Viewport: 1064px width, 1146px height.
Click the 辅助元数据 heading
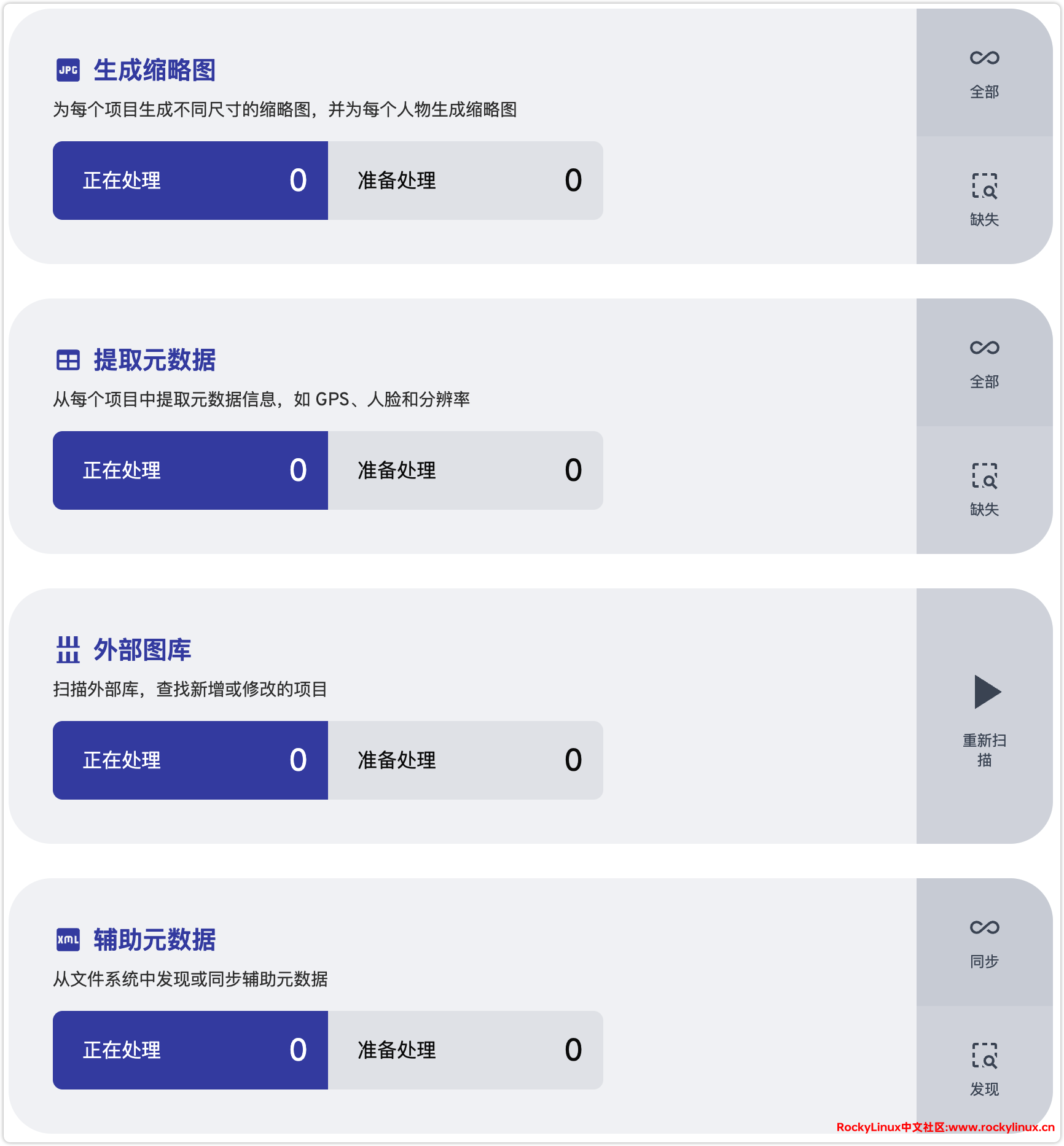(x=154, y=940)
